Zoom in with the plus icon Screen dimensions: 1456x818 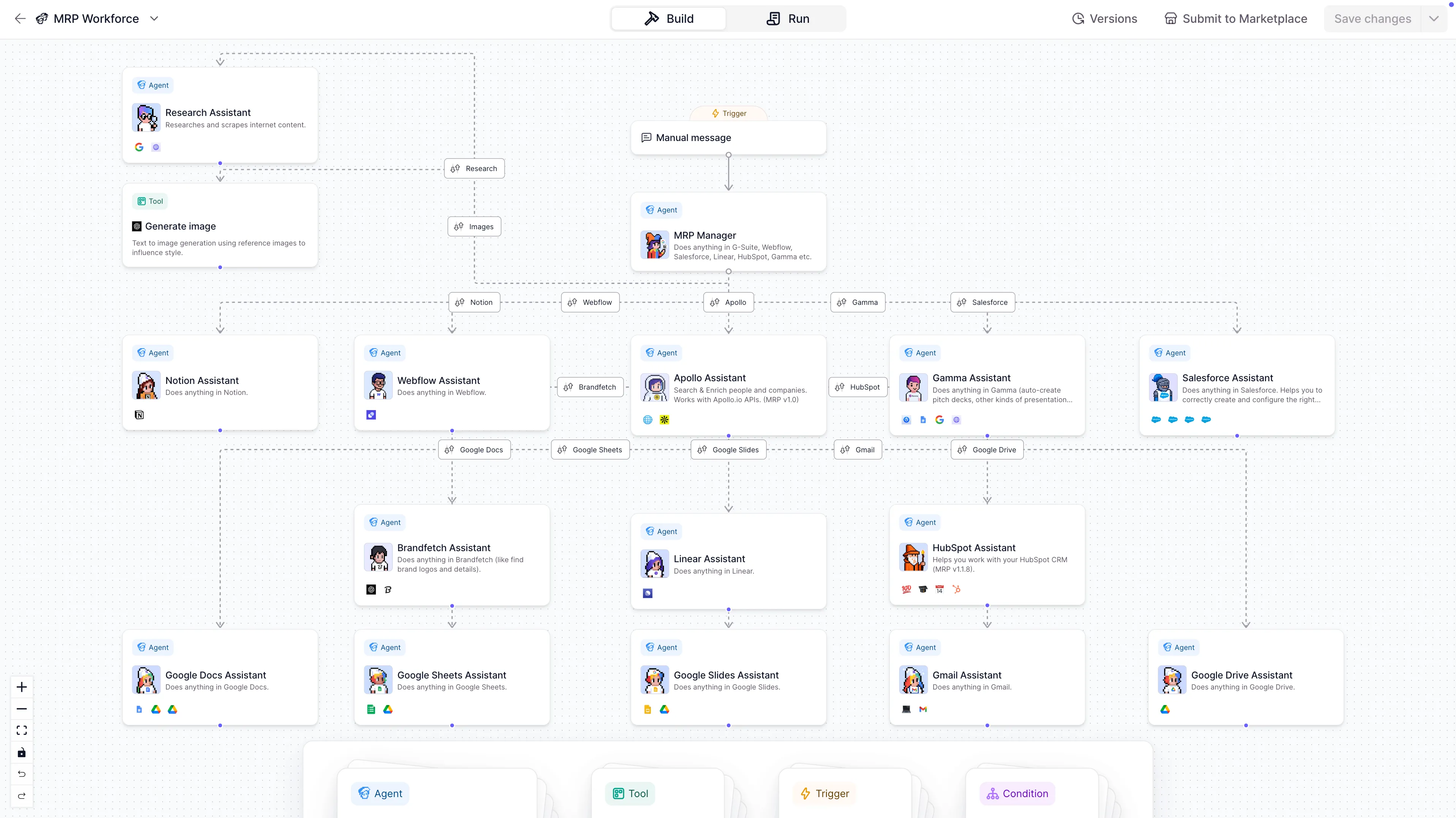click(22, 687)
